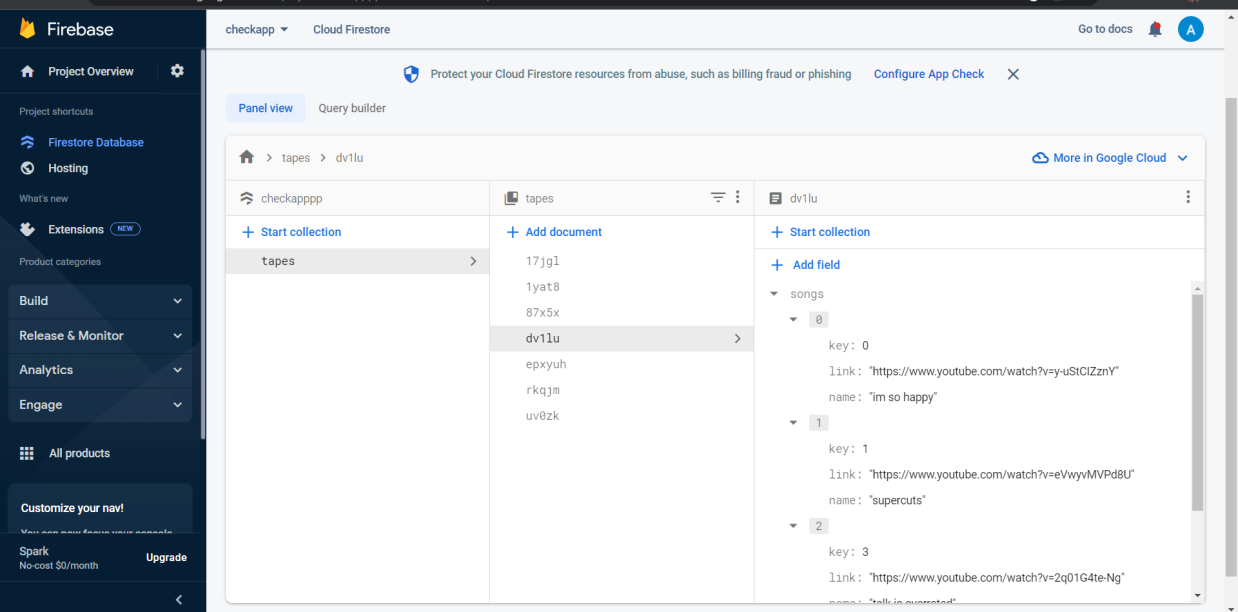Screen dimensions: 1238x612
Task: Click the link value ending y-uStCIZznY
Action: coord(993,371)
